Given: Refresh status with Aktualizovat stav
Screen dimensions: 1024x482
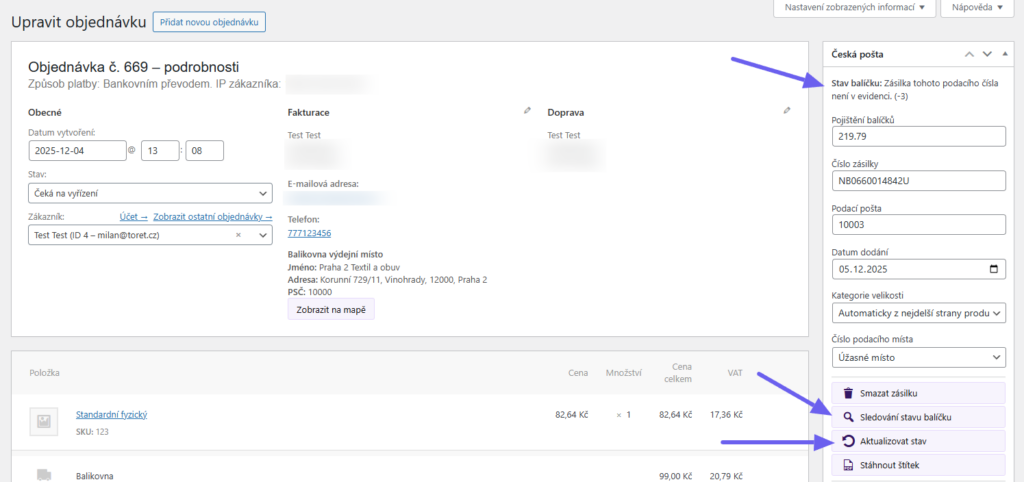Looking at the screenshot, I should point(918,441).
